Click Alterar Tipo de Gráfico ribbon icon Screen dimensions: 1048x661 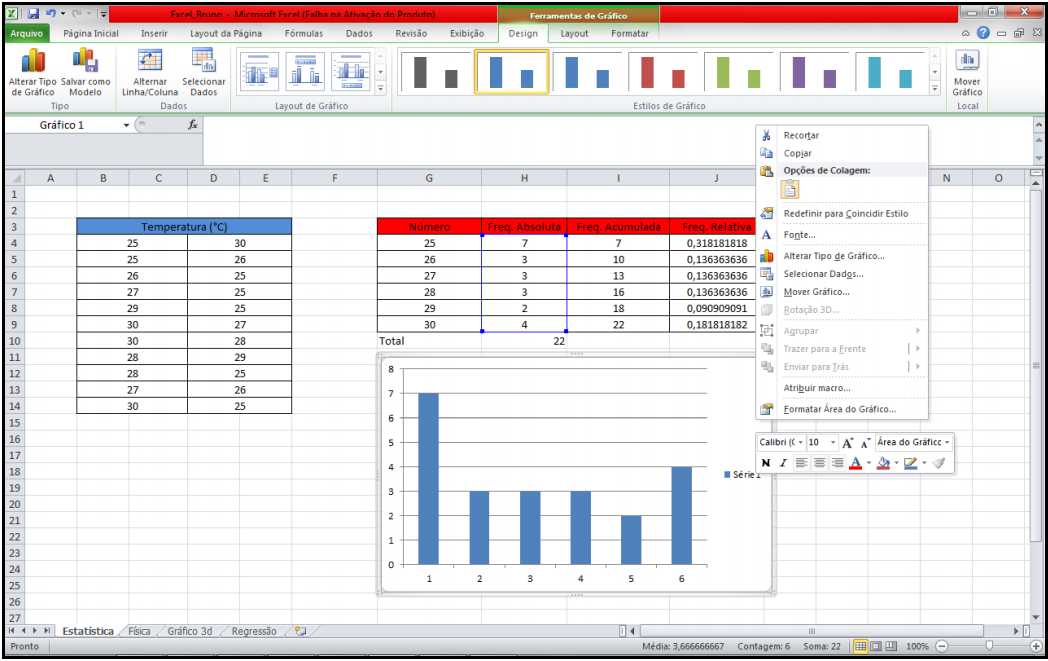[x=33, y=71]
